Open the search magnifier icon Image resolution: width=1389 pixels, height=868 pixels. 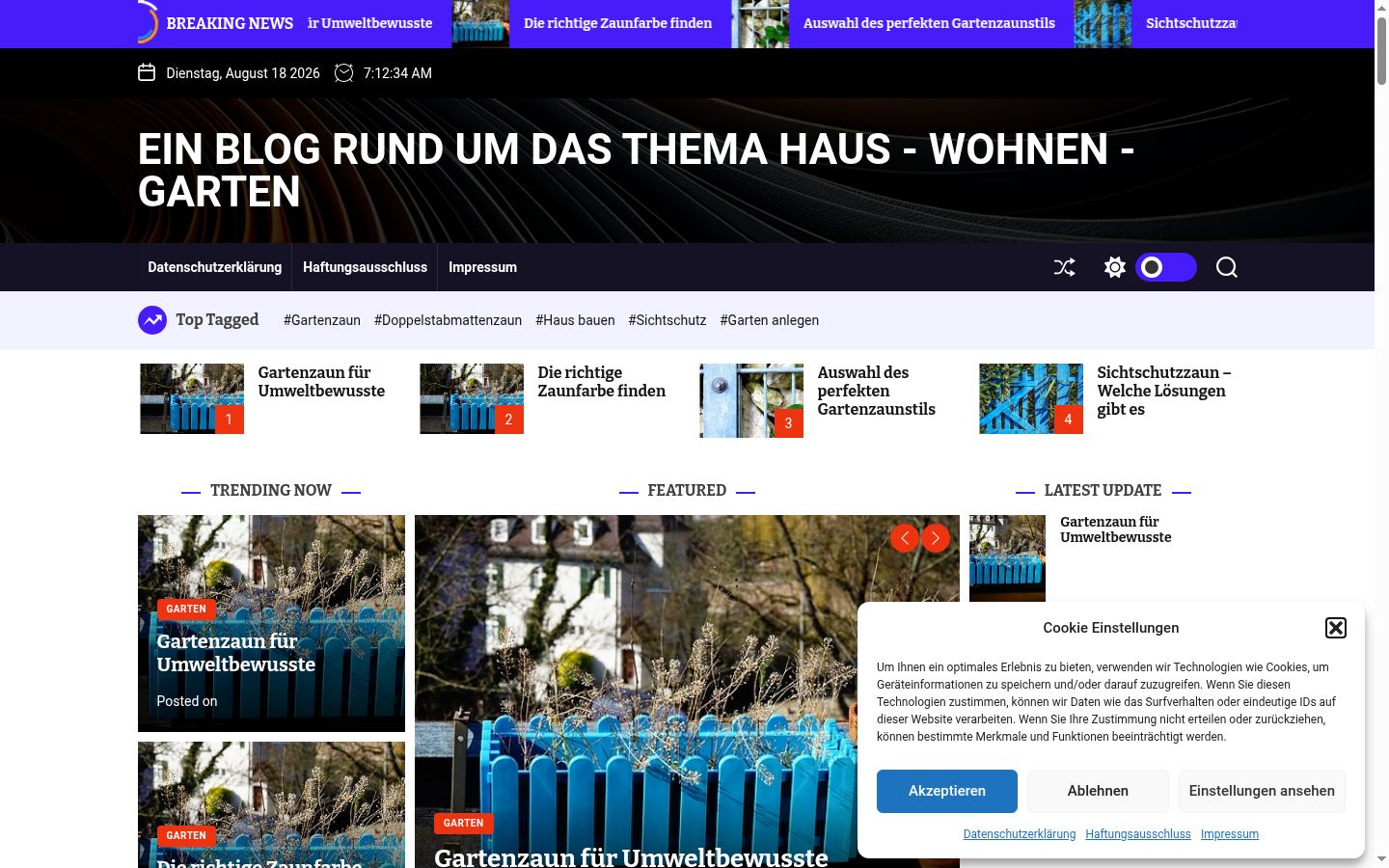[x=1226, y=267]
